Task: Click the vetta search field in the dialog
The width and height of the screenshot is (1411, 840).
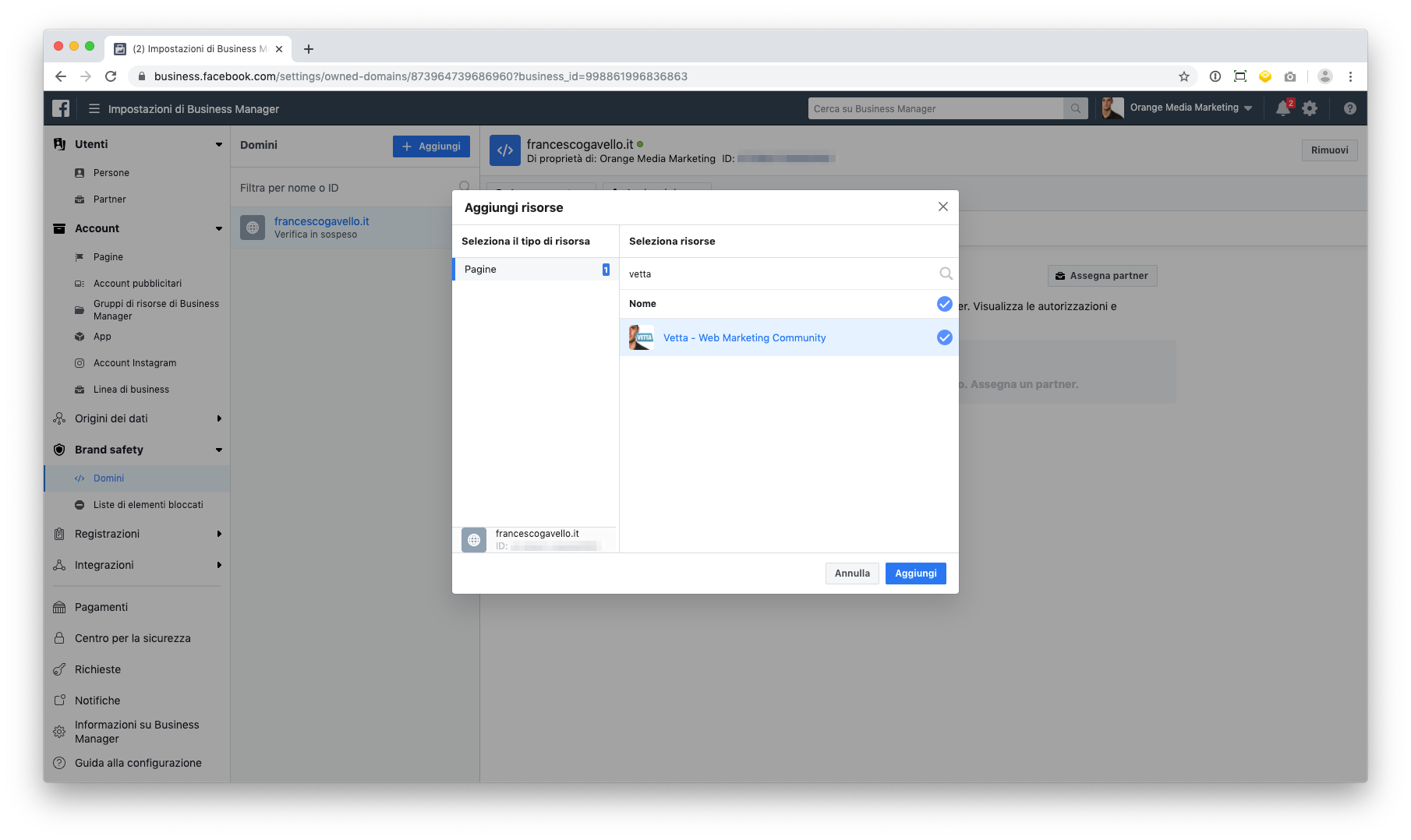Action: pyautogui.click(x=780, y=274)
